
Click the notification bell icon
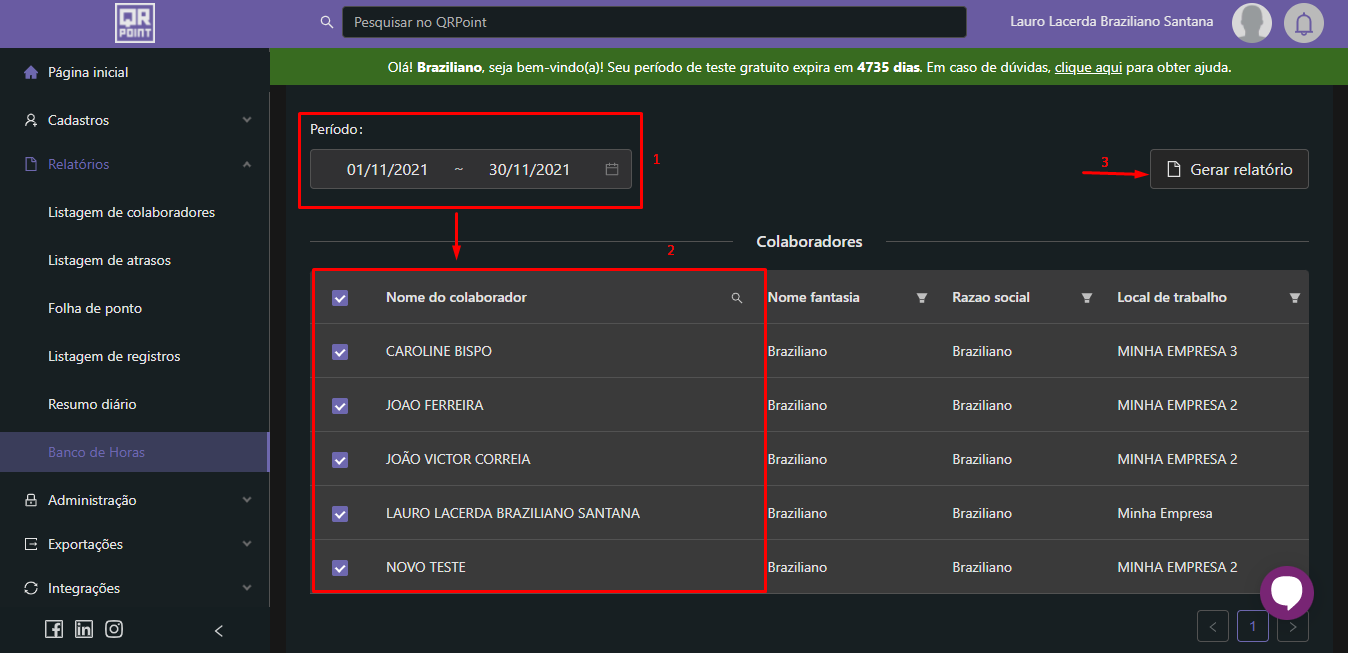click(x=1303, y=23)
